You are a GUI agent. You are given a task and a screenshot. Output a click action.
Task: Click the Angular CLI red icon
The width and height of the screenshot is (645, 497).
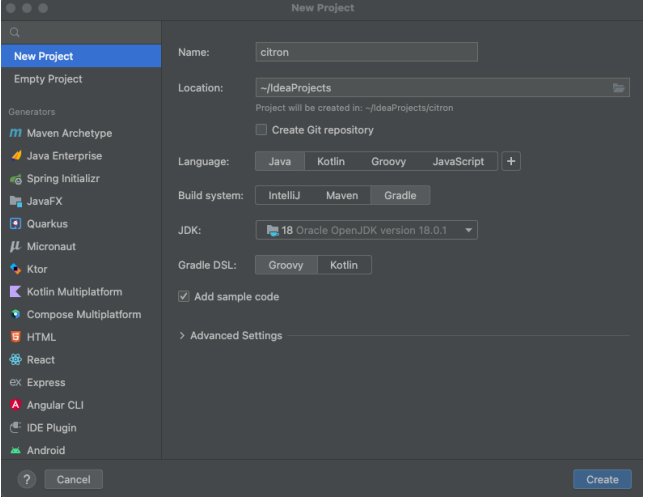(16, 405)
